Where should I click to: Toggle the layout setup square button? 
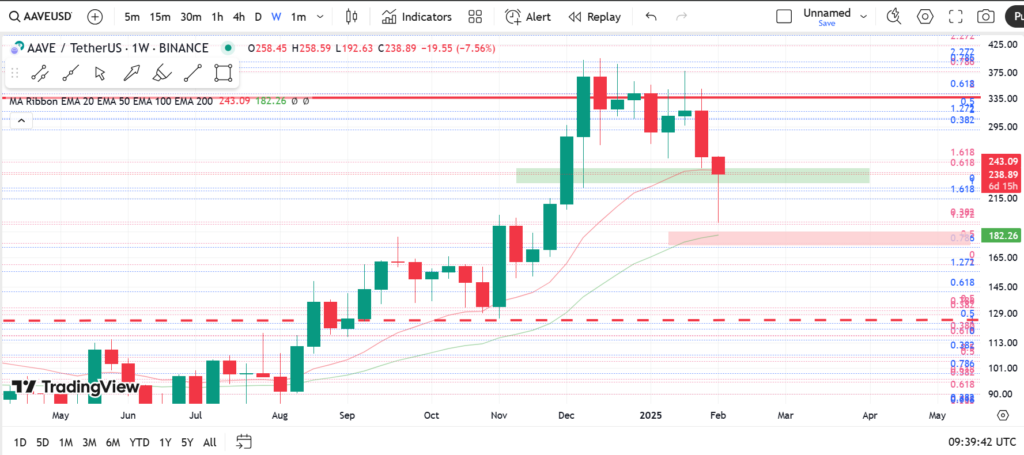[x=785, y=17]
